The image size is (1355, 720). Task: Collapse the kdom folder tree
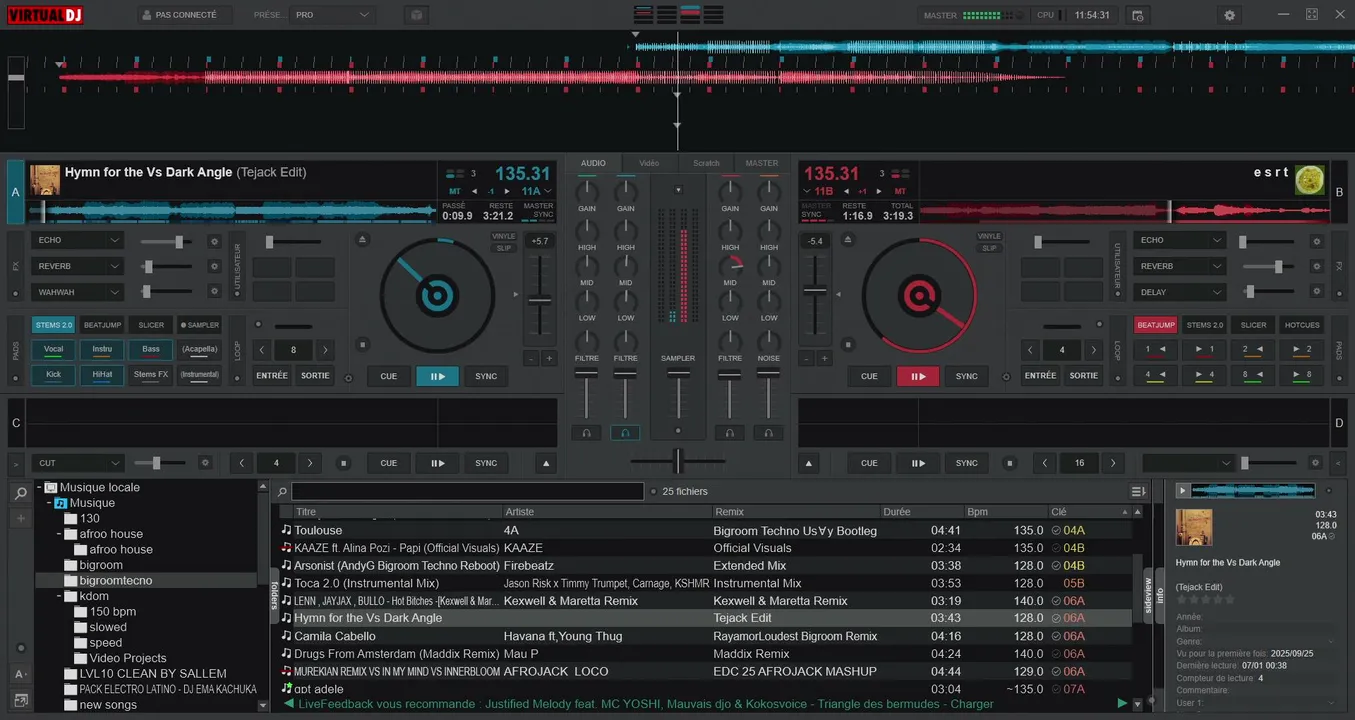[60, 596]
